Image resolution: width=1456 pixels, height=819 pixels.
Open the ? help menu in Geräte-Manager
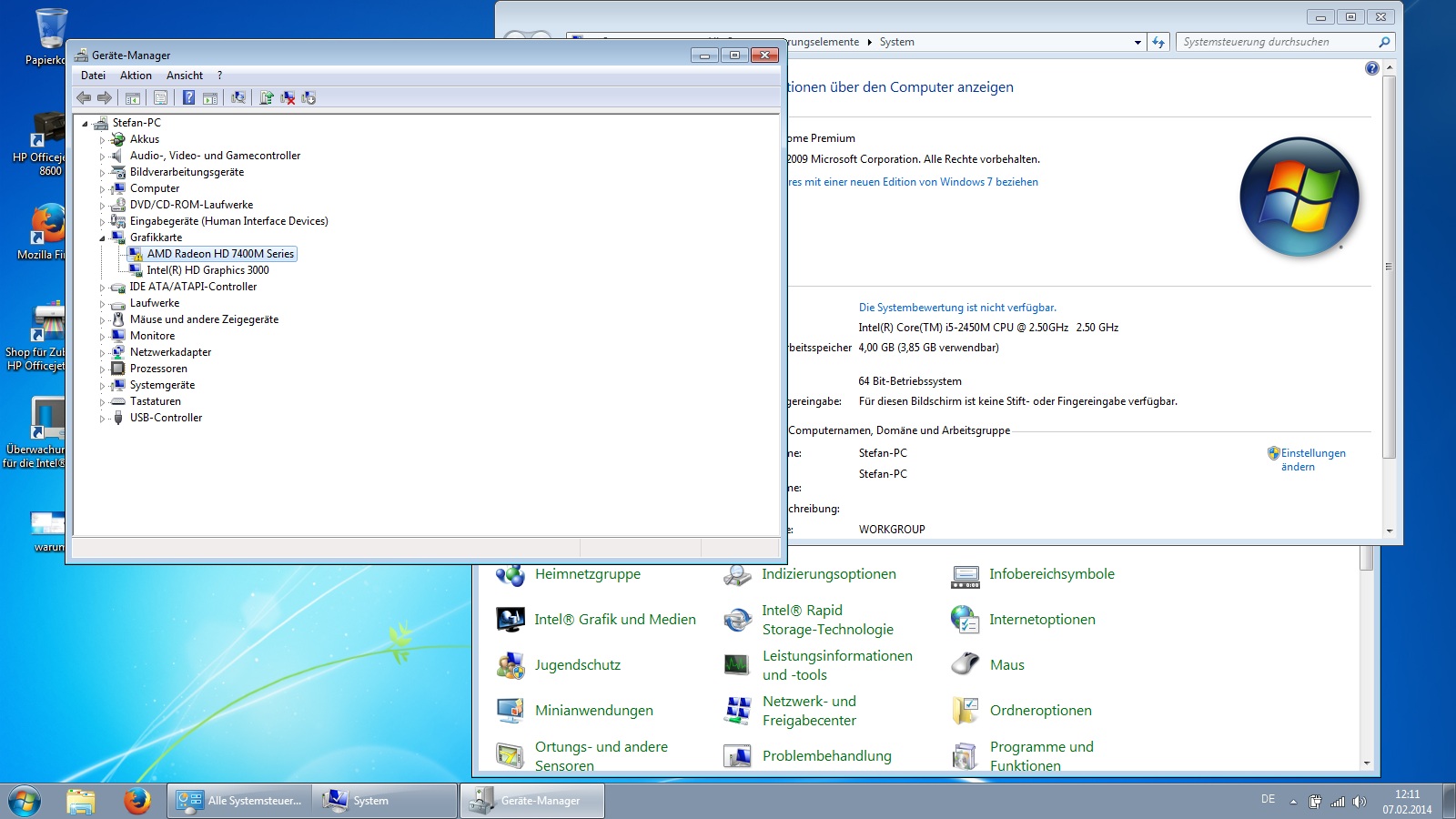219,76
